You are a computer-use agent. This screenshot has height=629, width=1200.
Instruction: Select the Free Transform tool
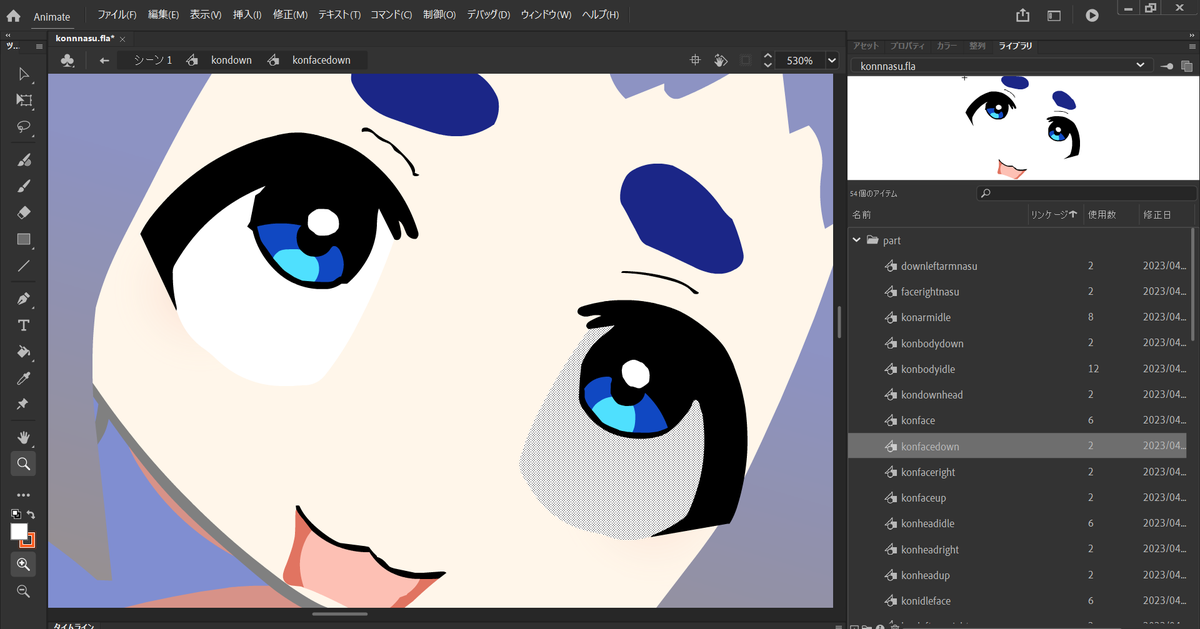(x=24, y=101)
